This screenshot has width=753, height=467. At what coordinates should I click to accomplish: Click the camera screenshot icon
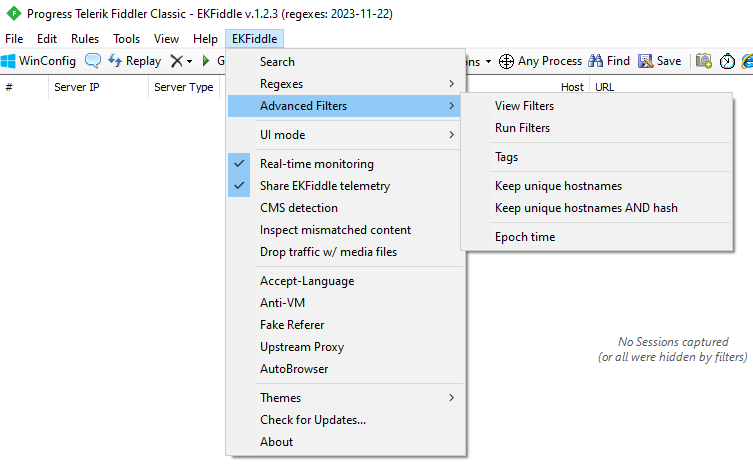point(704,61)
